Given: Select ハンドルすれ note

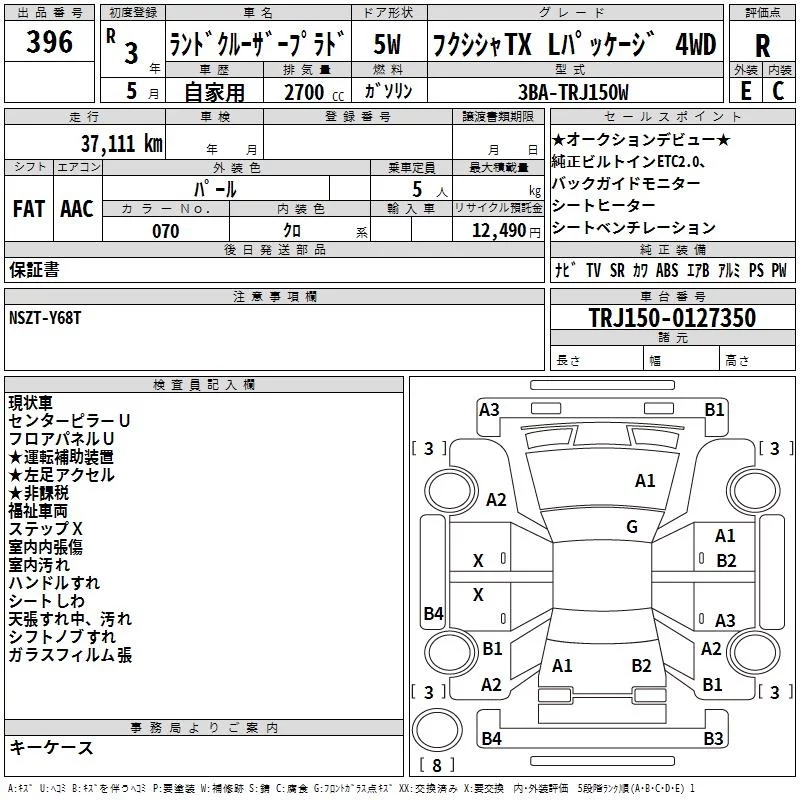Looking at the screenshot, I should coord(54,583).
